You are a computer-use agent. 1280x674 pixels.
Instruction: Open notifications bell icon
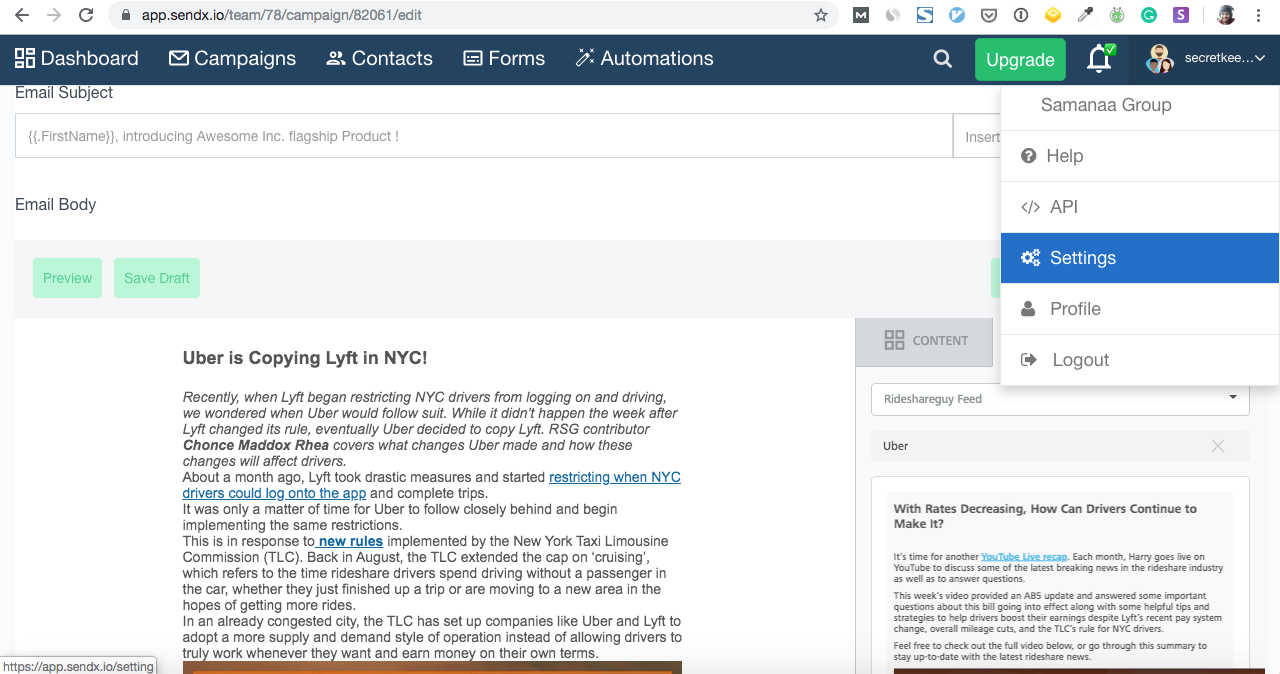(x=1100, y=59)
